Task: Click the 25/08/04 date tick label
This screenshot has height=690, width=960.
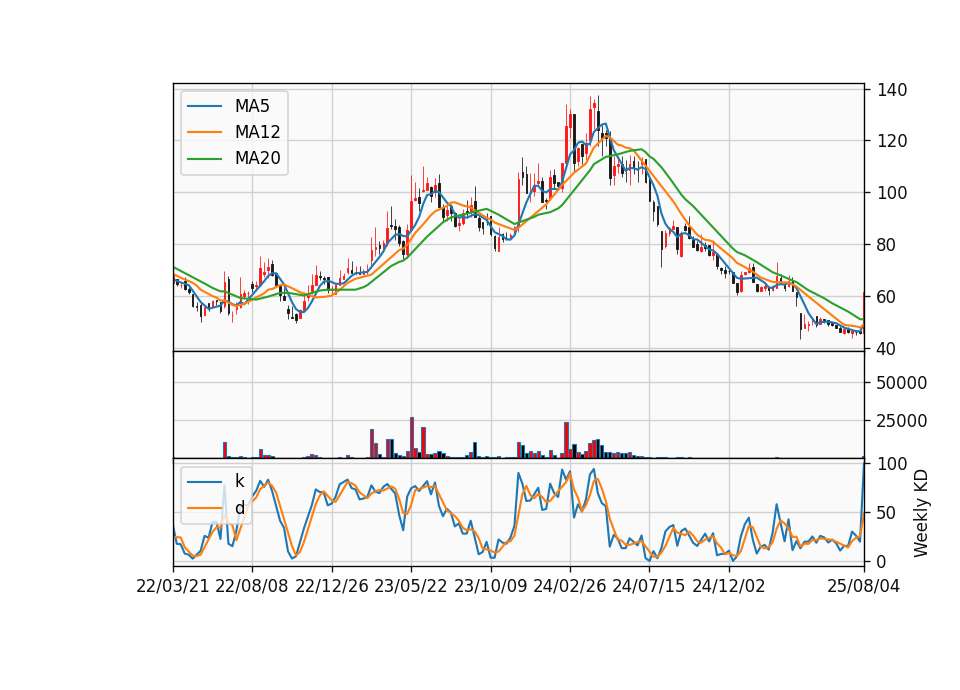Action: (864, 586)
